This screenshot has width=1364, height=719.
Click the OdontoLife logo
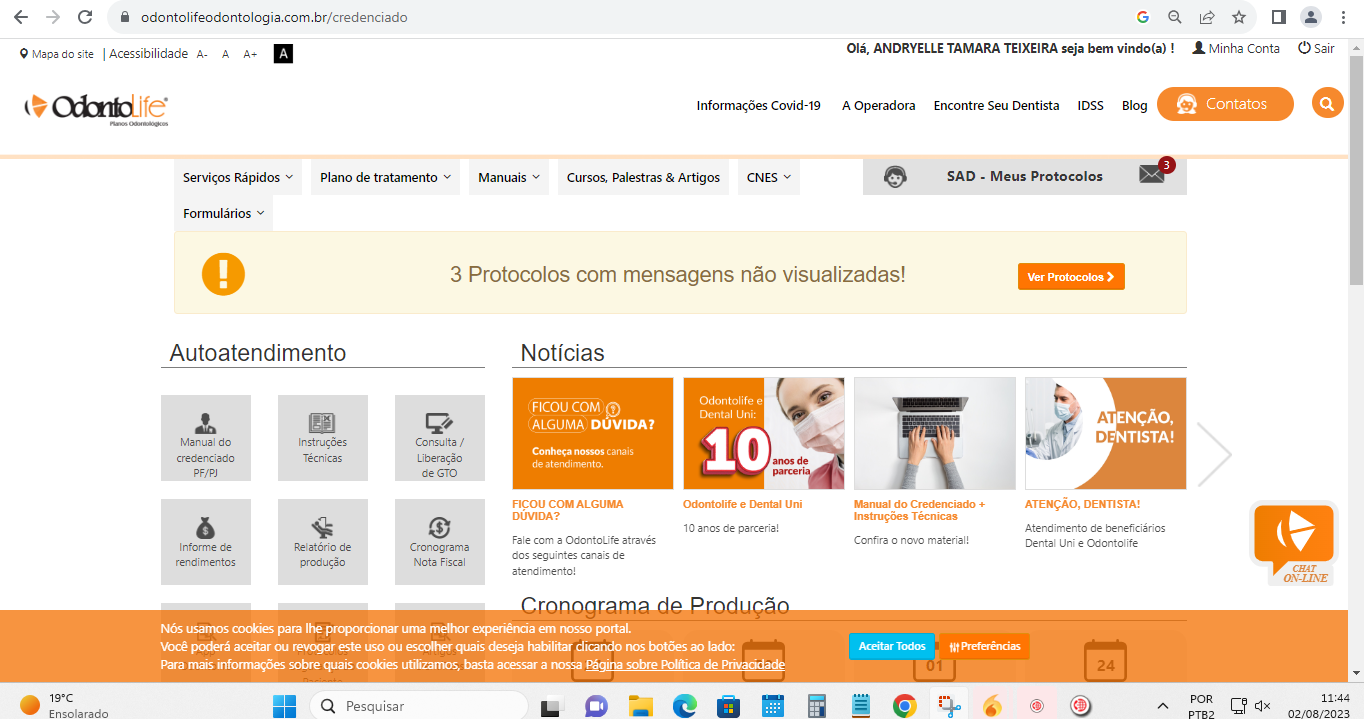pyautogui.click(x=96, y=109)
